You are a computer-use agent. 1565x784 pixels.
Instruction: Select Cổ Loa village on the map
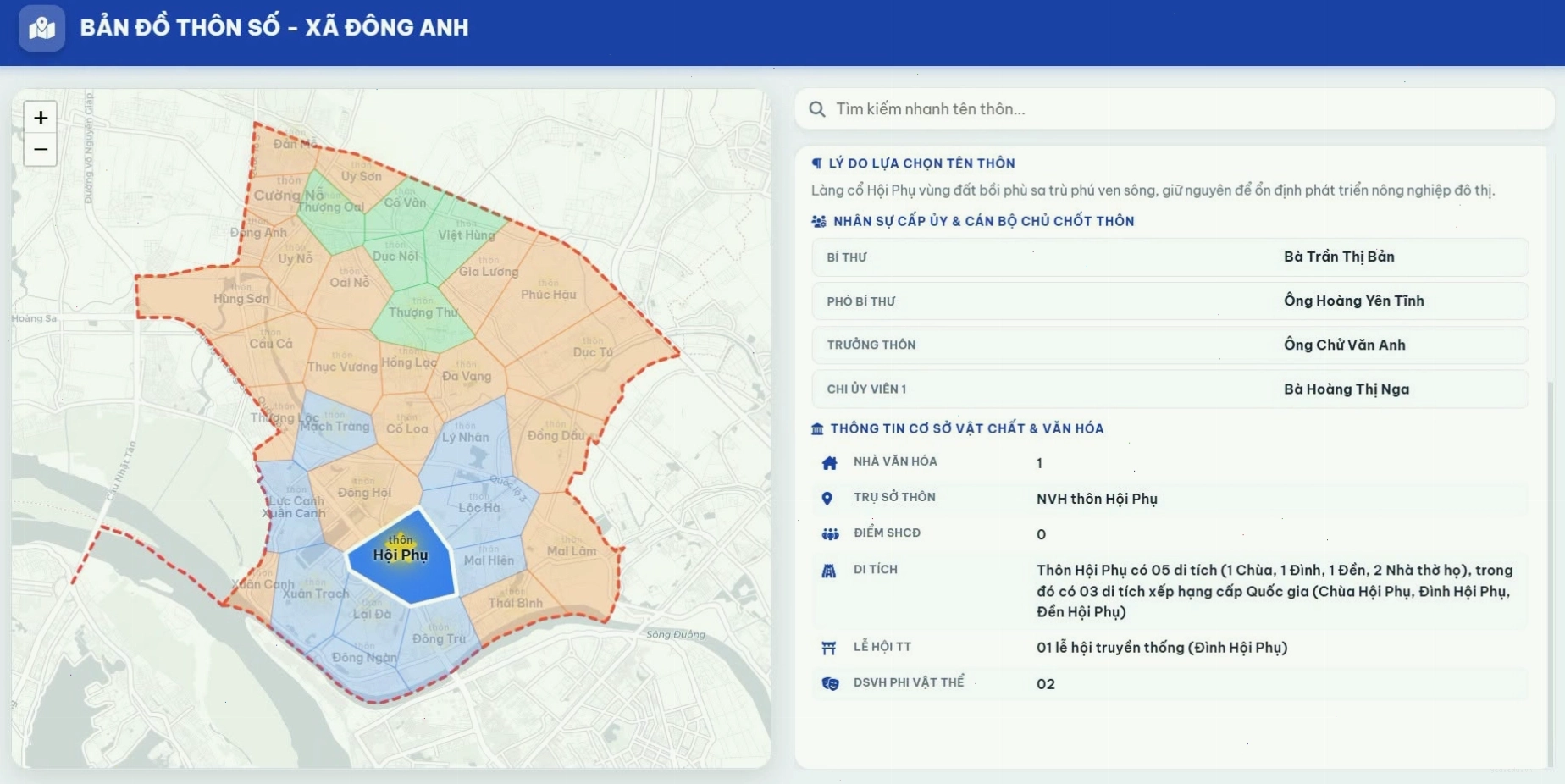point(407,429)
